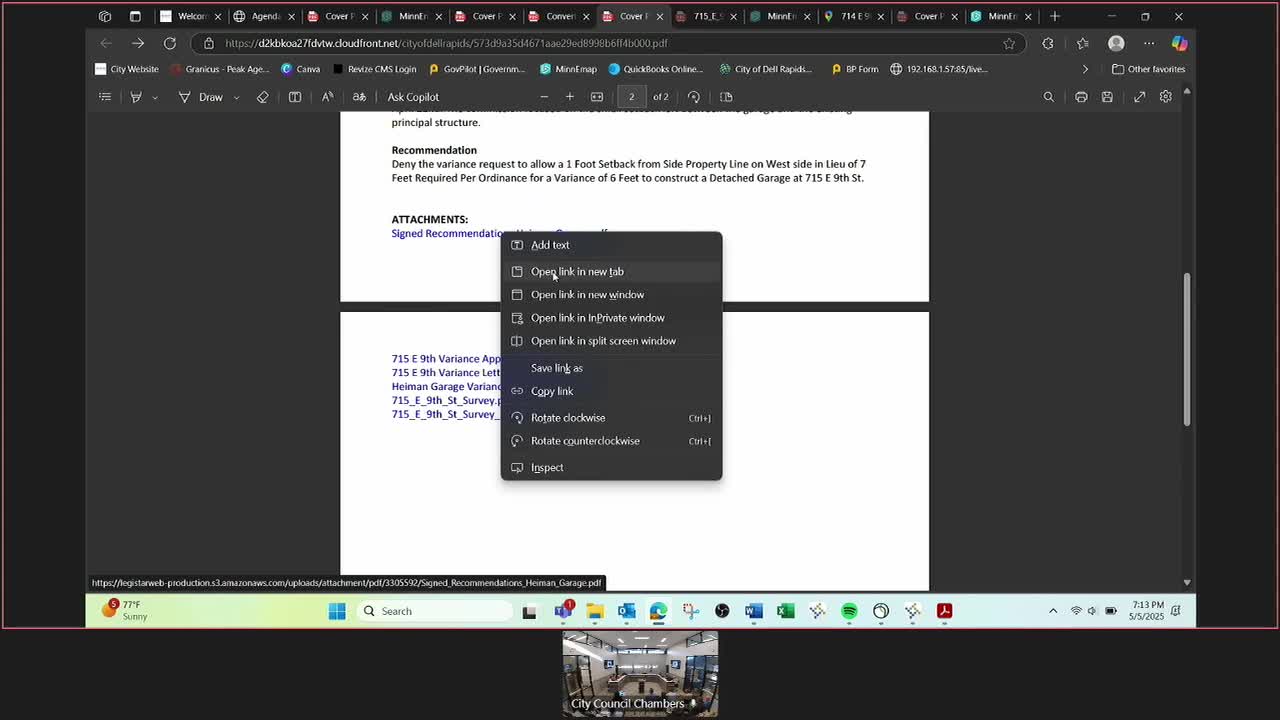Image resolution: width=1280 pixels, height=720 pixels.
Task: Choose Rotate clockwise in context menu
Action: click(611, 418)
